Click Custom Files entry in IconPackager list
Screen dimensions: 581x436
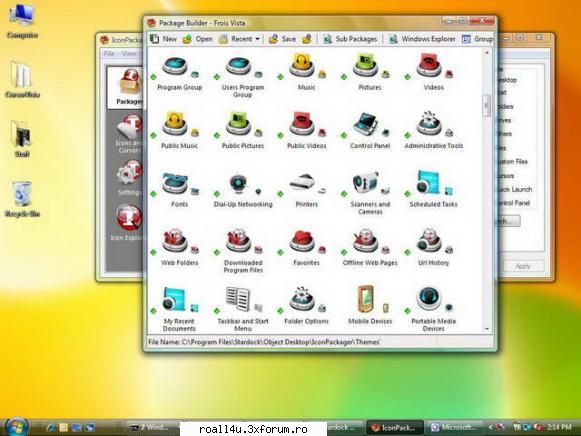pyautogui.click(x=514, y=162)
